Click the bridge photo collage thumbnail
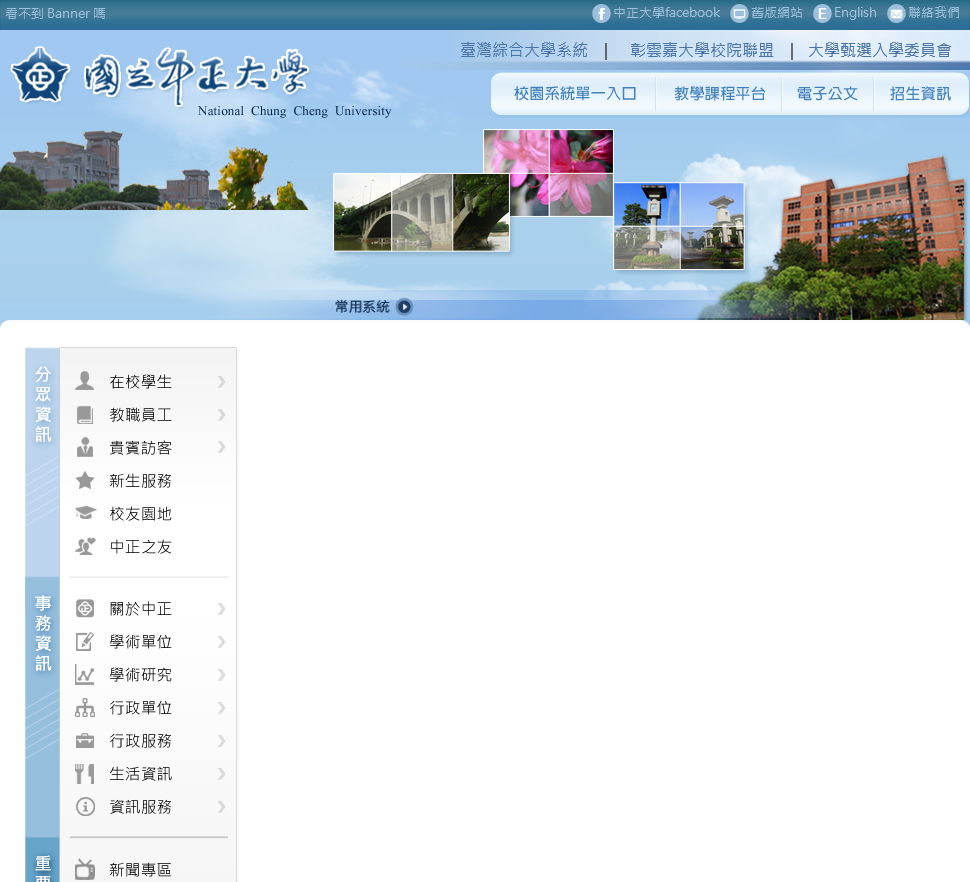This screenshot has width=970, height=882. point(421,212)
